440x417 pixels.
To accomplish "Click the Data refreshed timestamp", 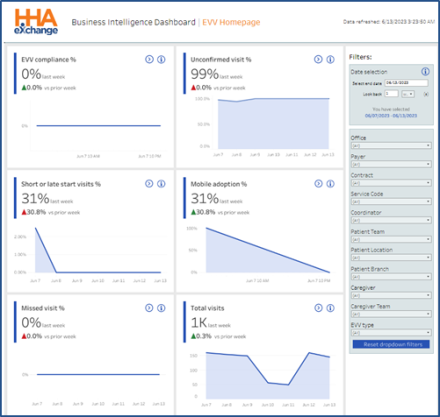I will click(389, 22).
